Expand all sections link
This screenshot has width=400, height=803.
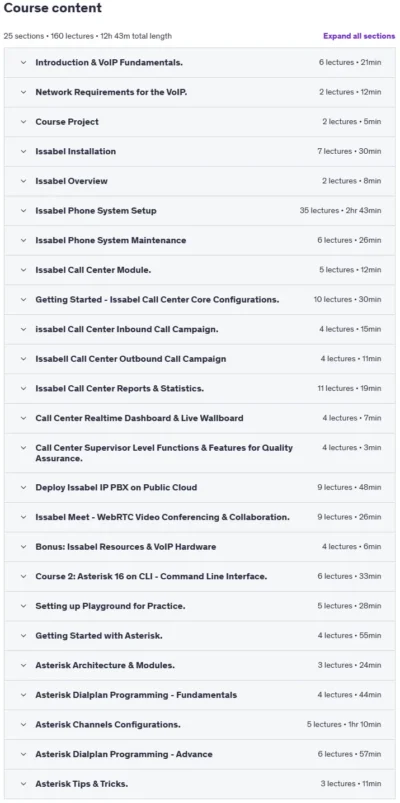tap(359, 36)
